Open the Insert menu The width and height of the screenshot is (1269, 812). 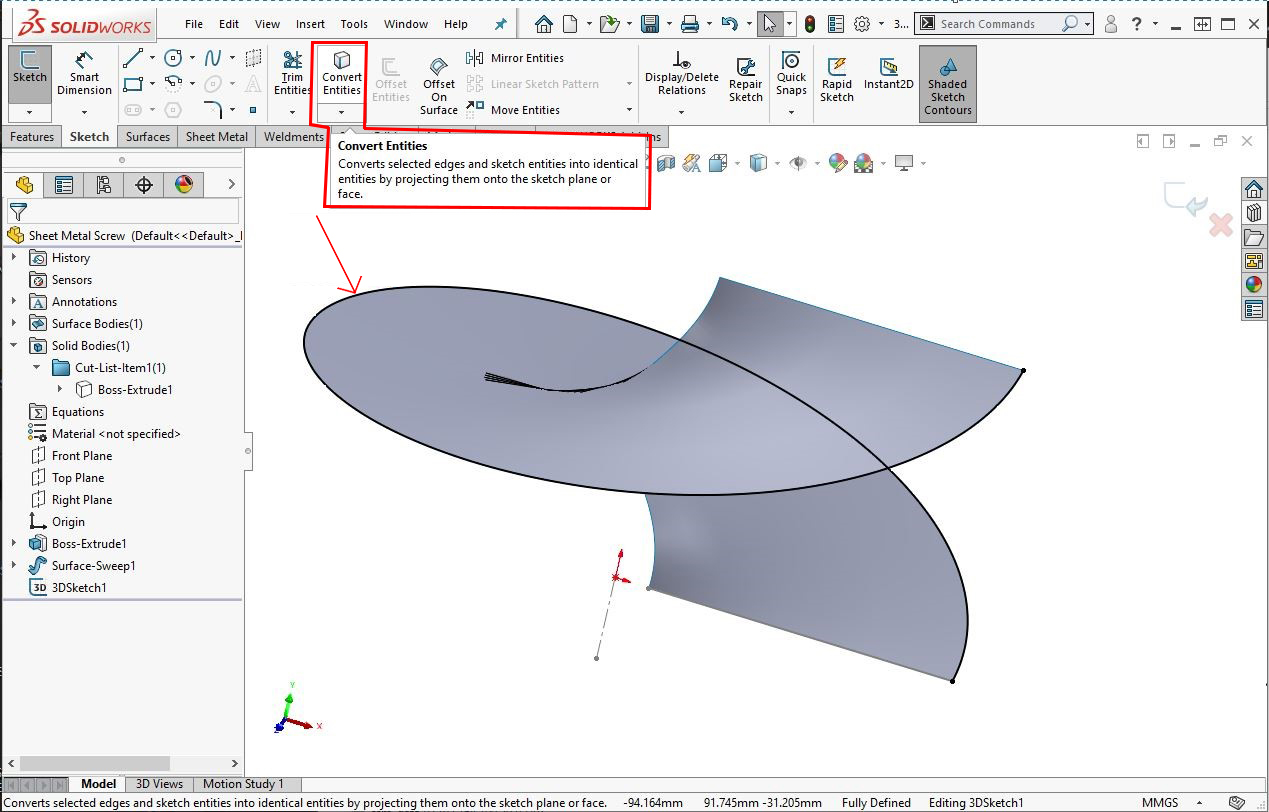pyautogui.click(x=310, y=24)
